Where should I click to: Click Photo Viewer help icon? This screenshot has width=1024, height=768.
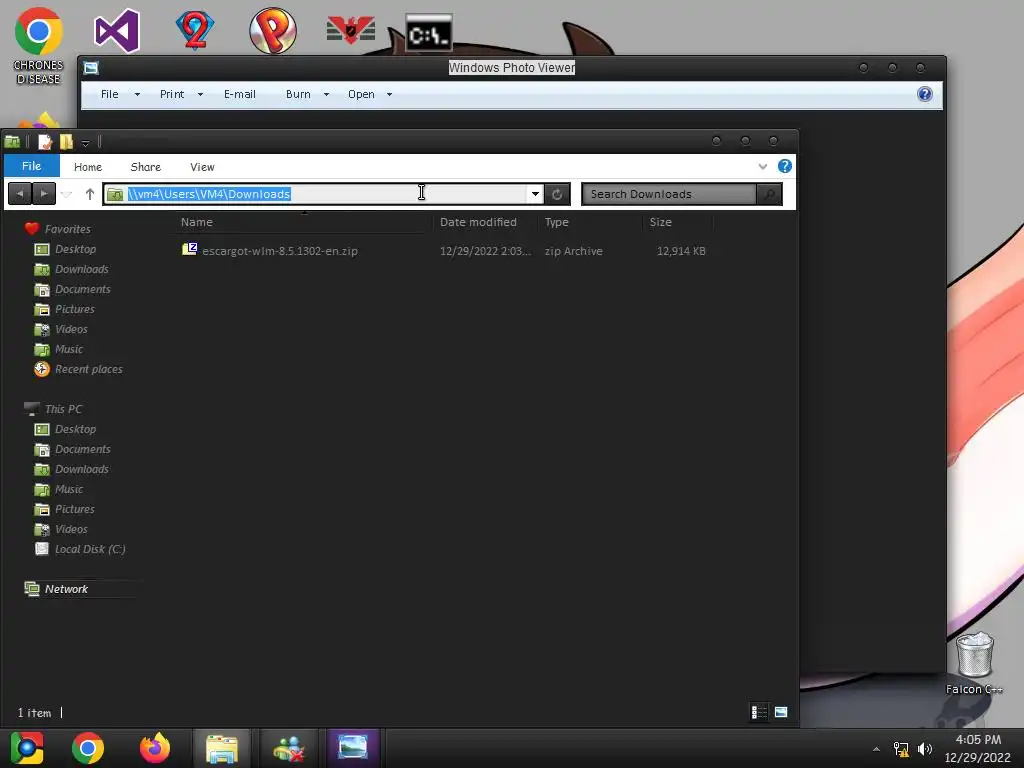(925, 94)
